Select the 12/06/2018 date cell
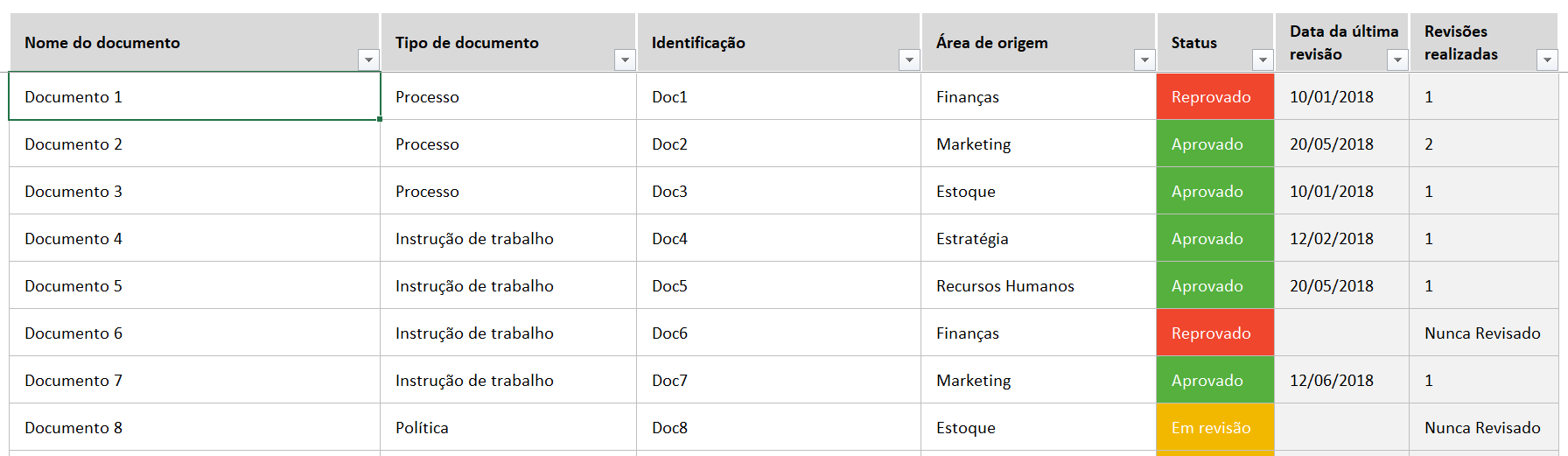The image size is (1568, 456). [1341, 380]
